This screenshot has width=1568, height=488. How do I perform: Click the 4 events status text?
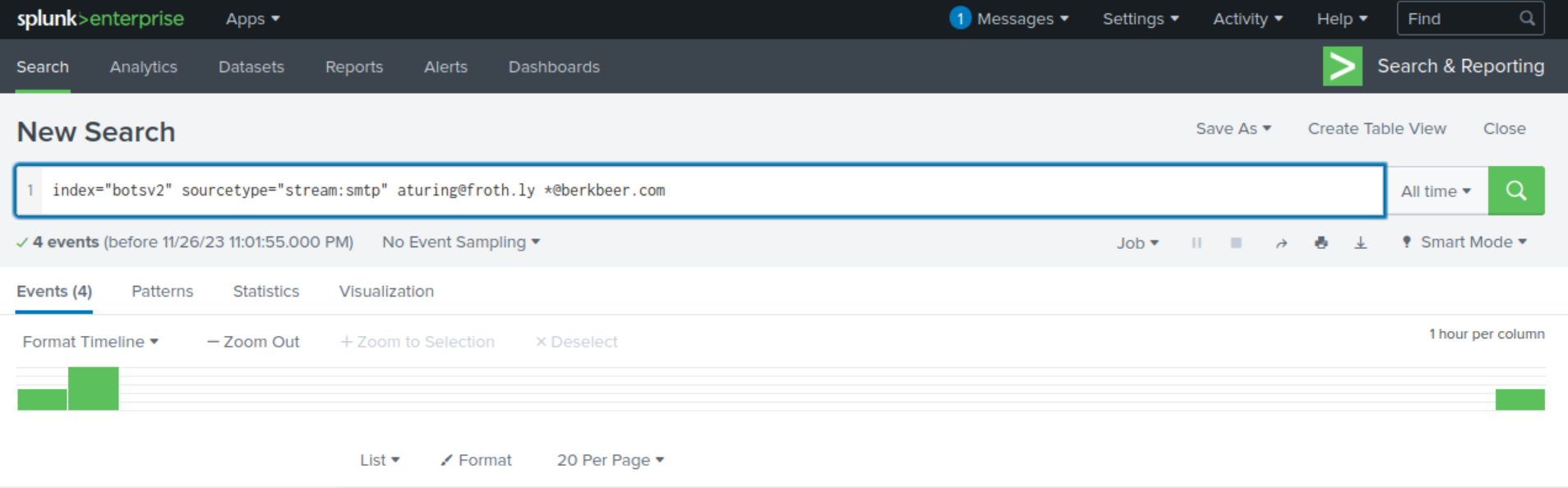(66, 242)
